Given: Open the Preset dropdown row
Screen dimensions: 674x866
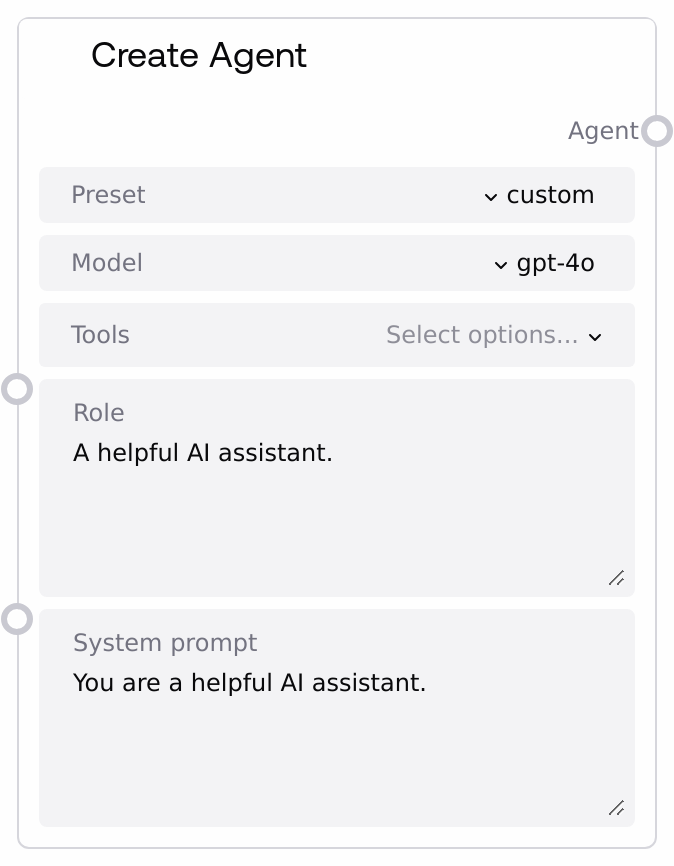Looking at the screenshot, I should tap(336, 195).
